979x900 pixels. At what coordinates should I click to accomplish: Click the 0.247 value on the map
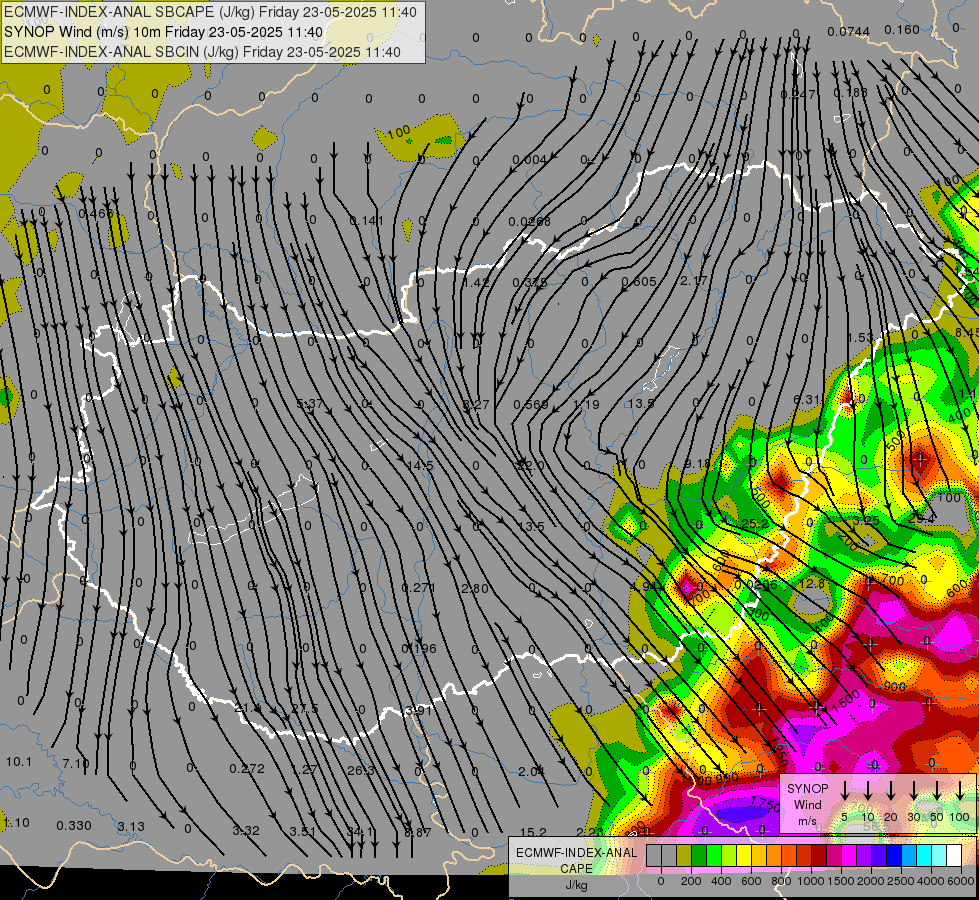click(798, 94)
